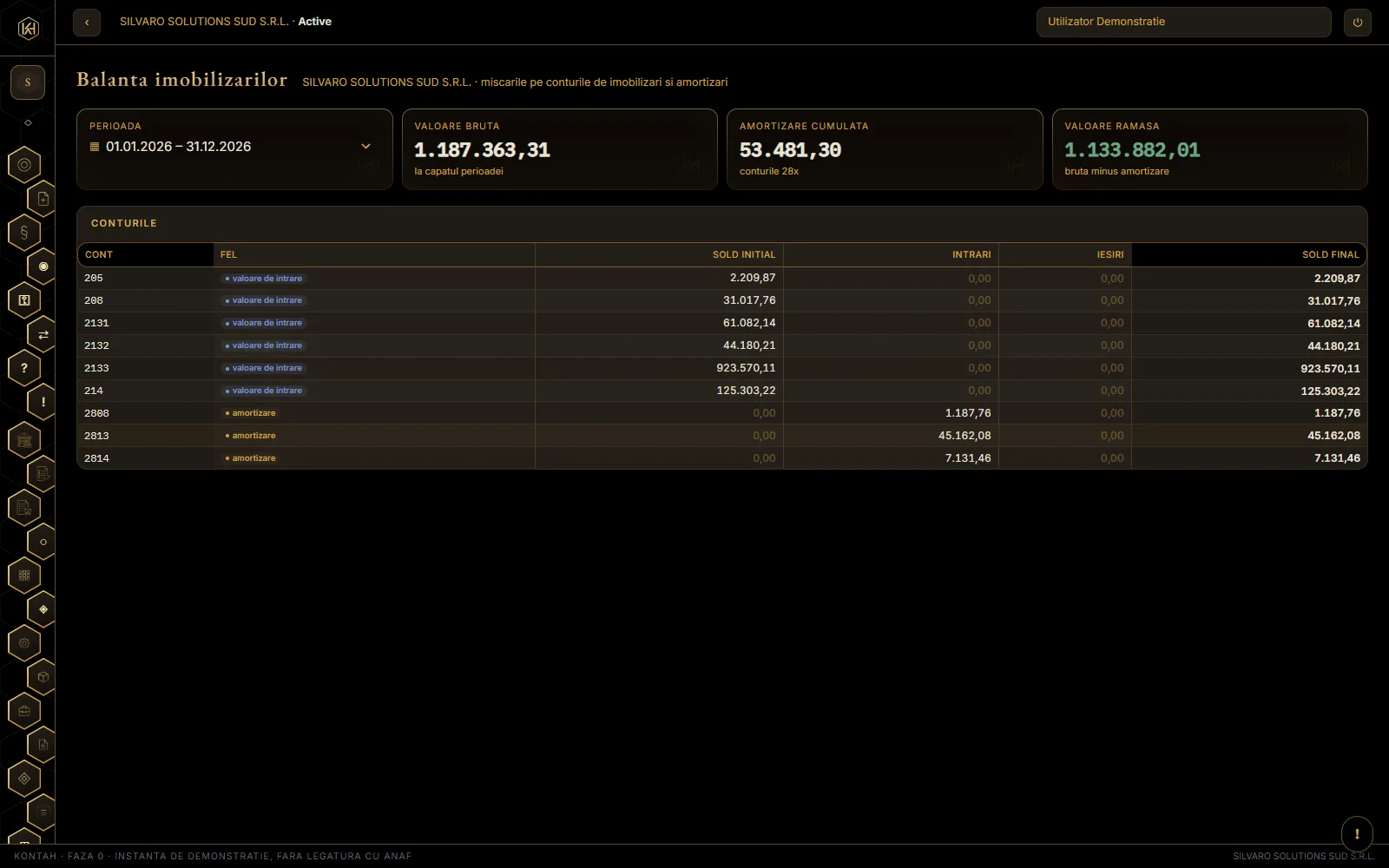Click the Amortizare Cumulata value 53.481,30

point(790,150)
